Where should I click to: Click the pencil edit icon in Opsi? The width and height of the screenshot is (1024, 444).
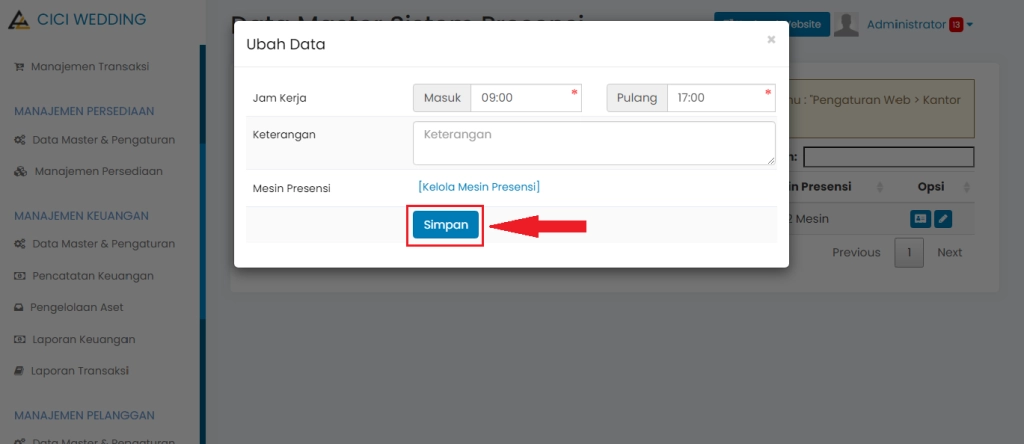(942, 219)
